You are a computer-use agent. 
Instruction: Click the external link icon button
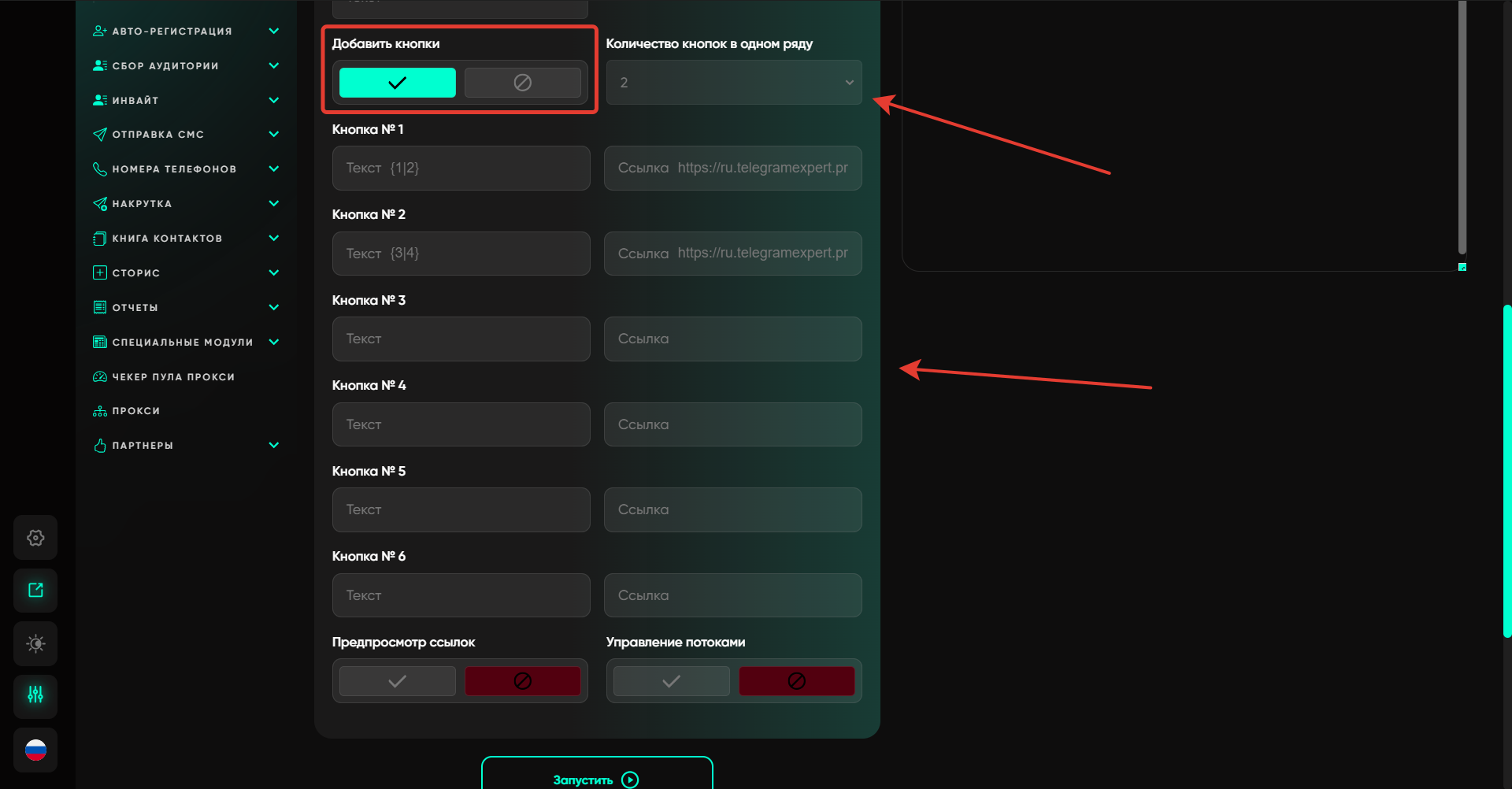[35, 591]
